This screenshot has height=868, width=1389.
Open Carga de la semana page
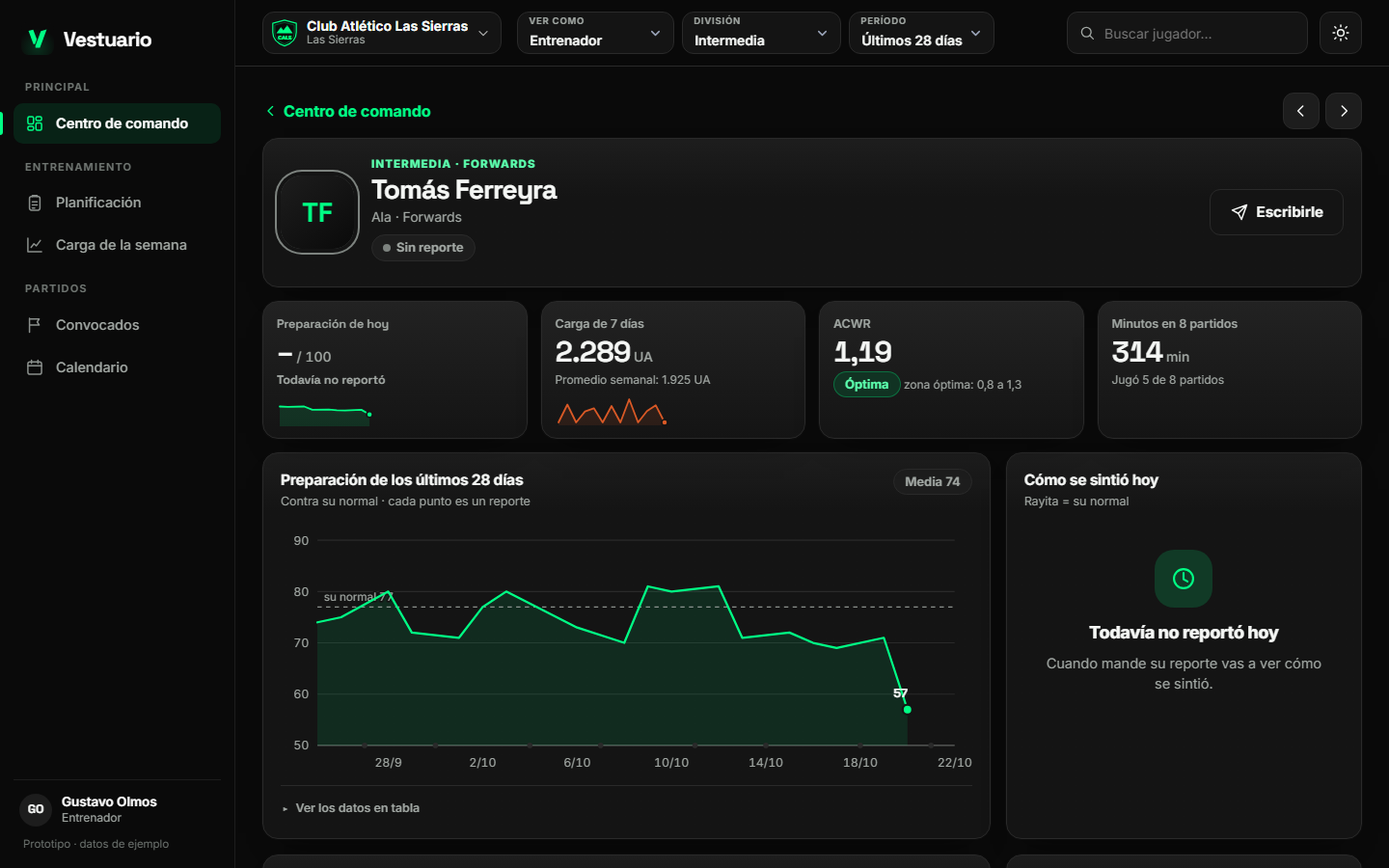[x=117, y=245]
